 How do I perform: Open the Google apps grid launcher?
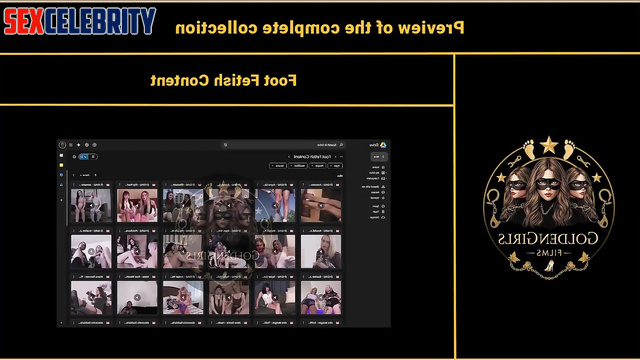coord(71,145)
